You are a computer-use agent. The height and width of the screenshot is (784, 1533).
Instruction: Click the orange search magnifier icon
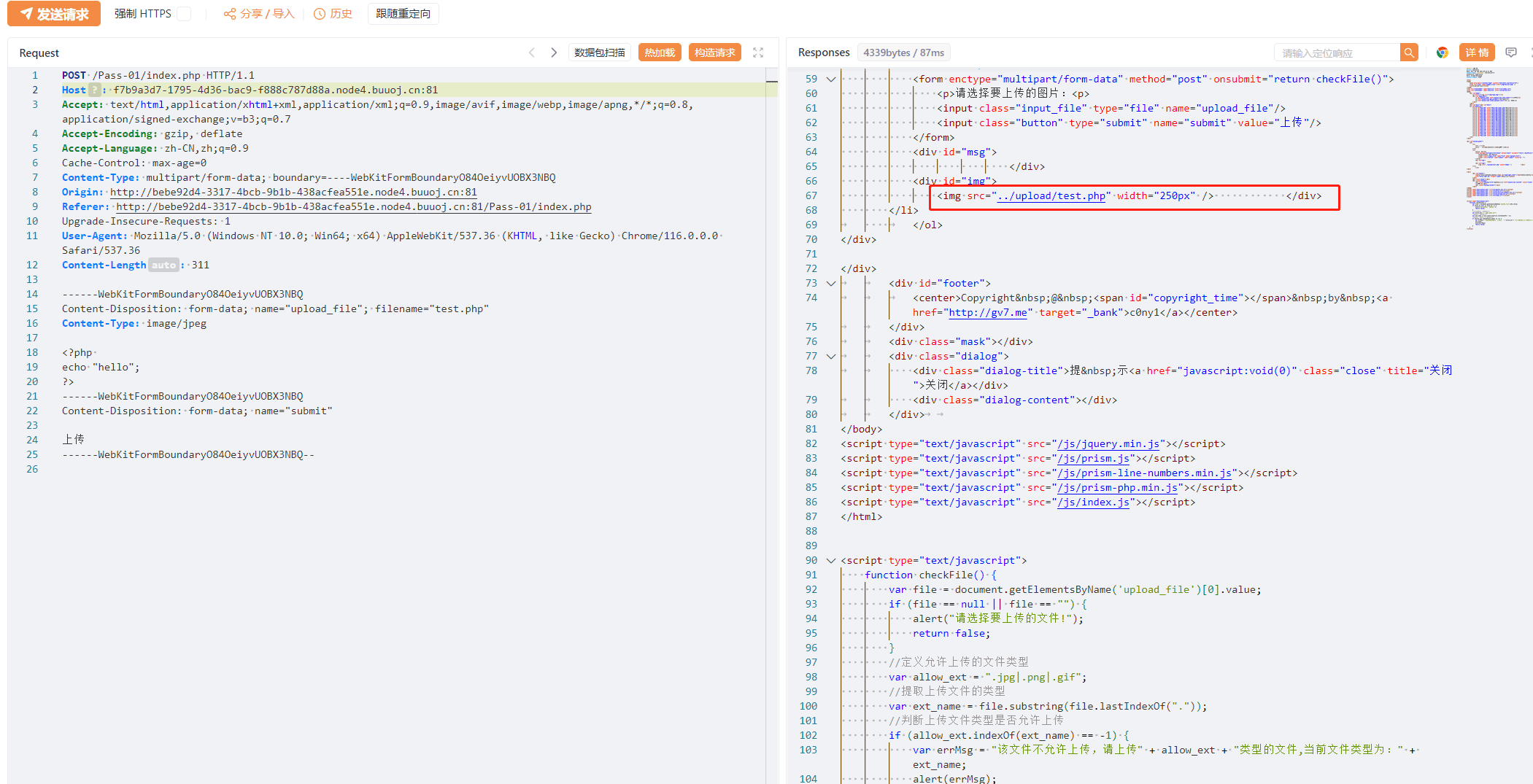pyautogui.click(x=1409, y=53)
